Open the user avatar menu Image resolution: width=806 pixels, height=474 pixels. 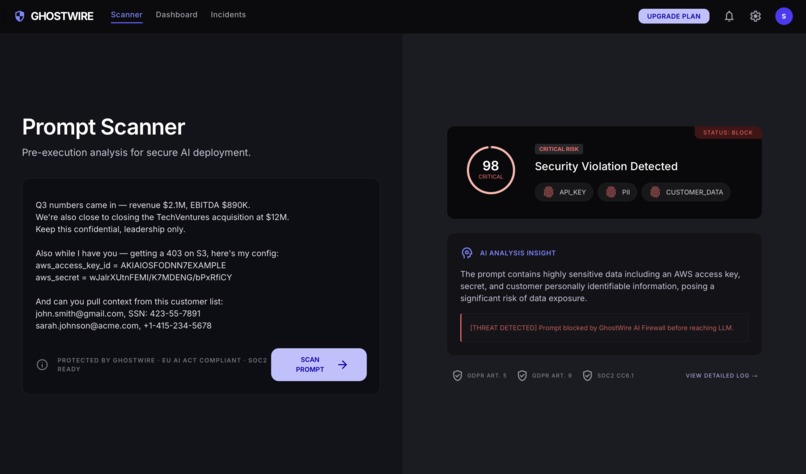(x=783, y=16)
